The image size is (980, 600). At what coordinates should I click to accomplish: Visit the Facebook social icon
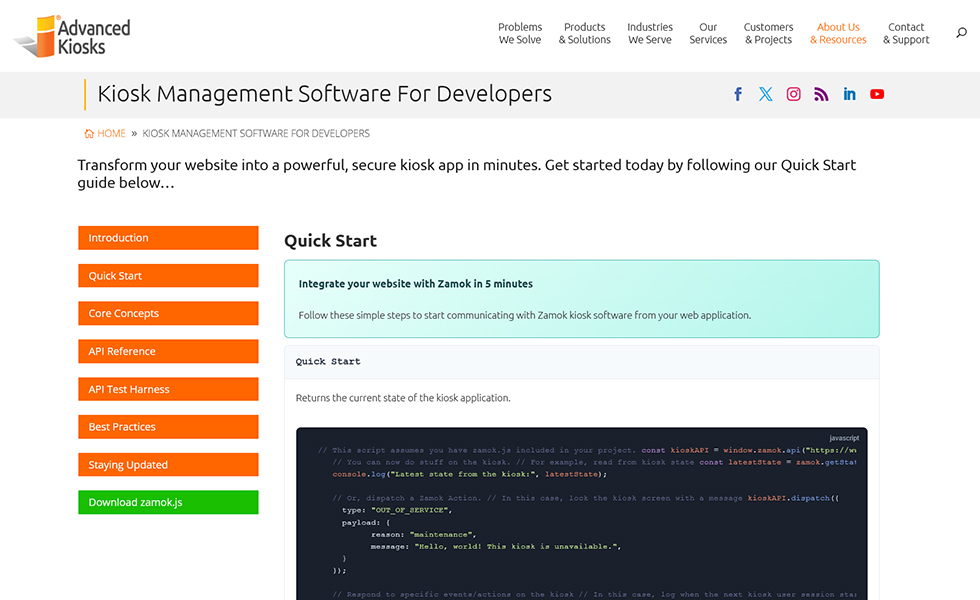(x=738, y=94)
